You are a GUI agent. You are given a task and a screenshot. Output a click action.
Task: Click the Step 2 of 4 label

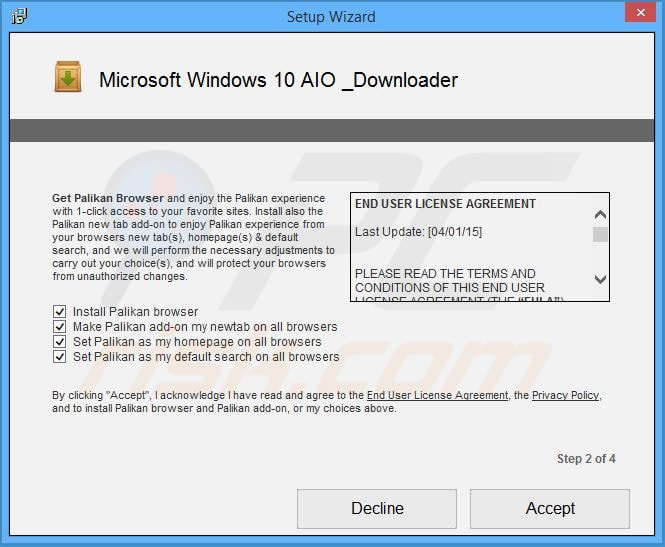pos(586,459)
